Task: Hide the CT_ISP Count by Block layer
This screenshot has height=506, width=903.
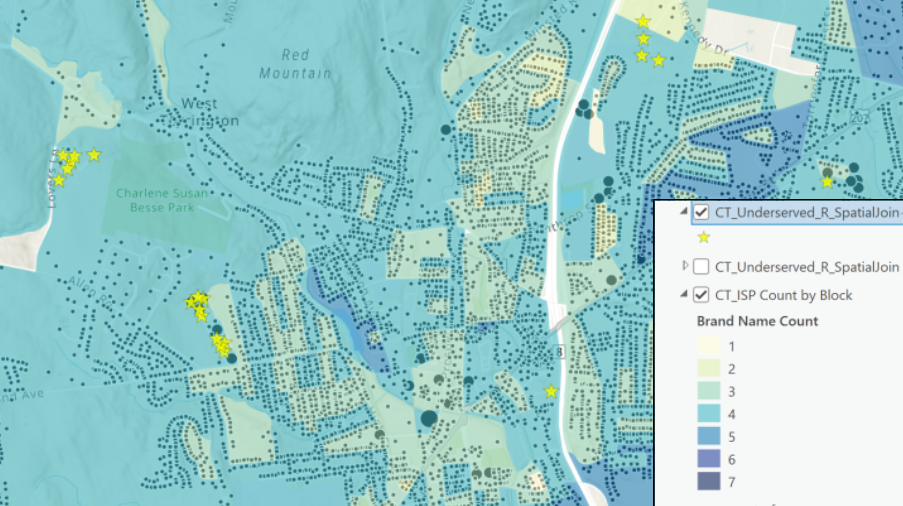Action: pyautogui.click(x=701, y=295)
